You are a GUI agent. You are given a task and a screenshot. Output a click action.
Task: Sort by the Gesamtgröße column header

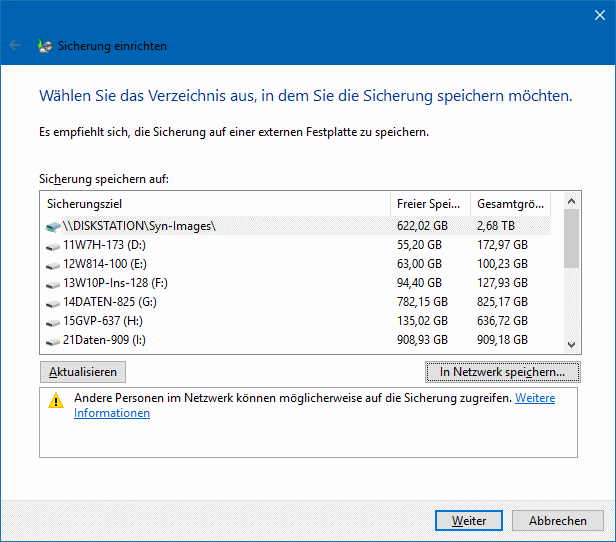[x=510, y=203]
